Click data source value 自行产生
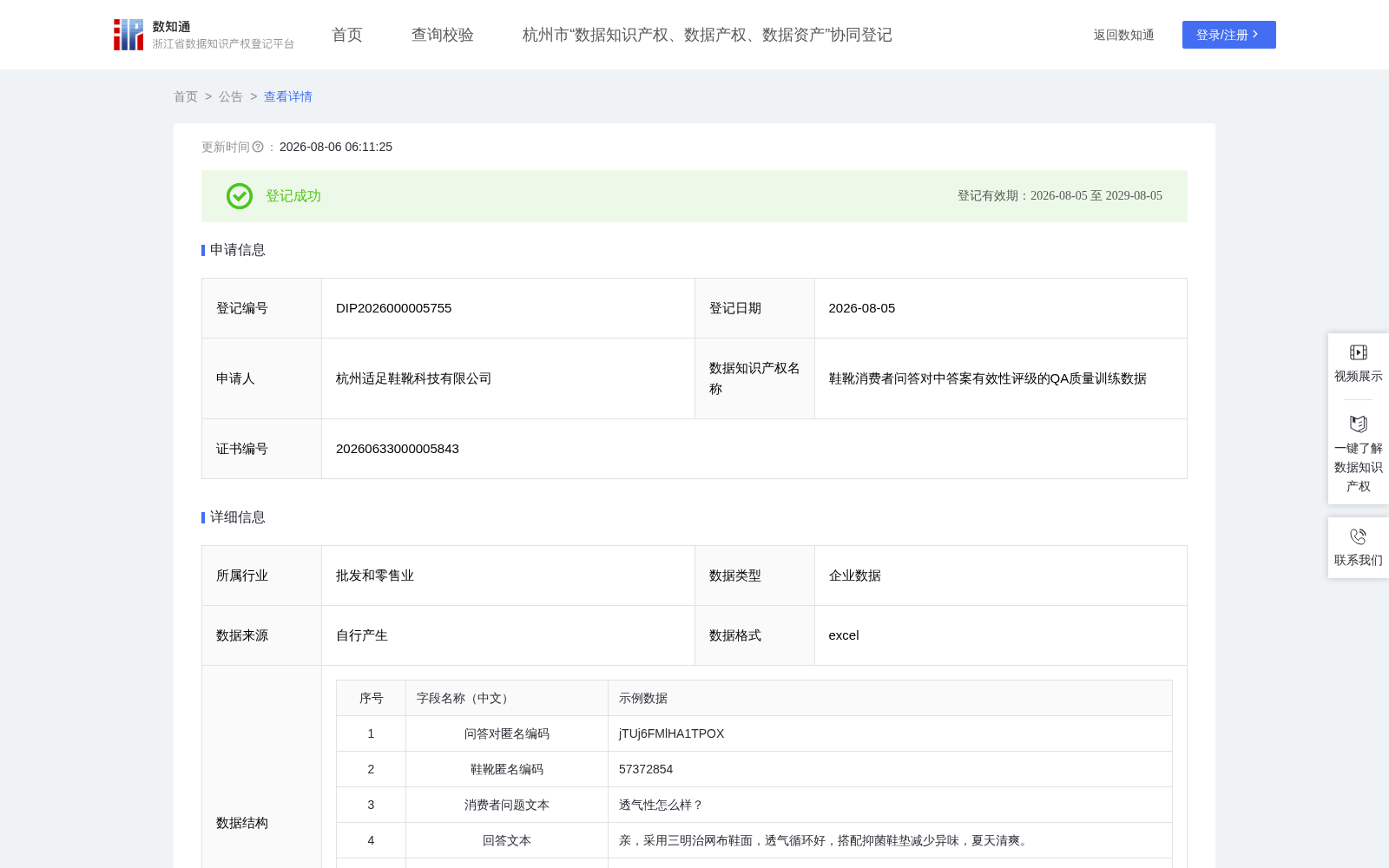This screenshot has height=868, width=1389. click(x=362, y=635)
